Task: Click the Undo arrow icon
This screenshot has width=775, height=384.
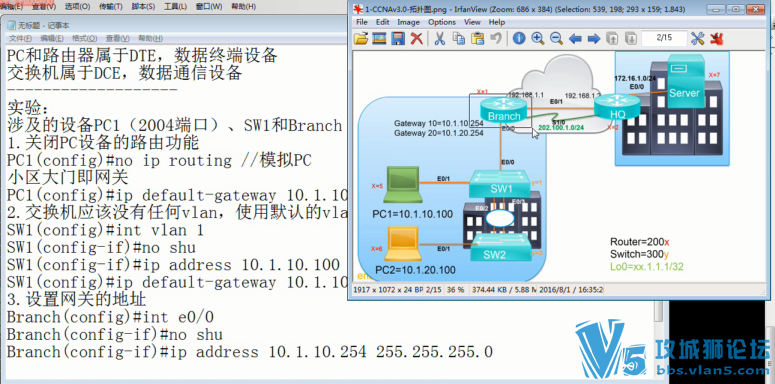Action: click(496, 39)
